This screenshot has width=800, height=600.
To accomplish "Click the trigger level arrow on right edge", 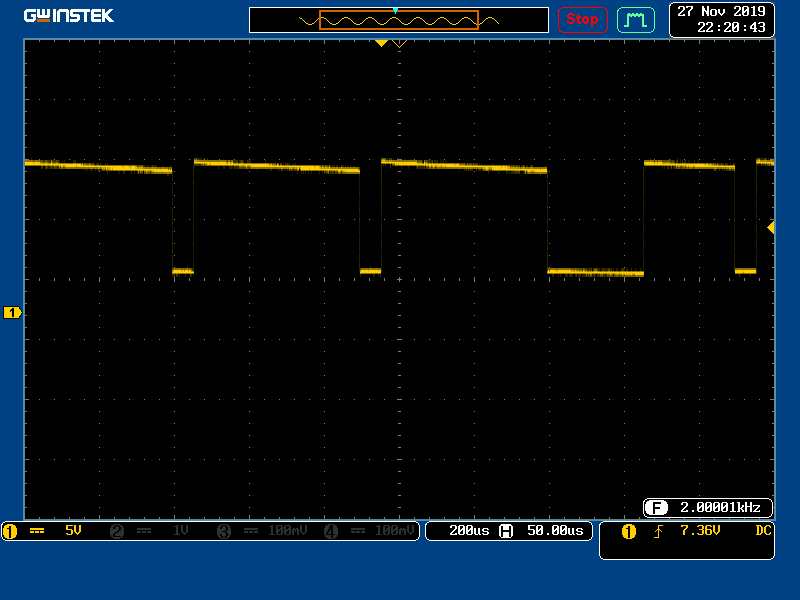I will click(x=770, y=228).
